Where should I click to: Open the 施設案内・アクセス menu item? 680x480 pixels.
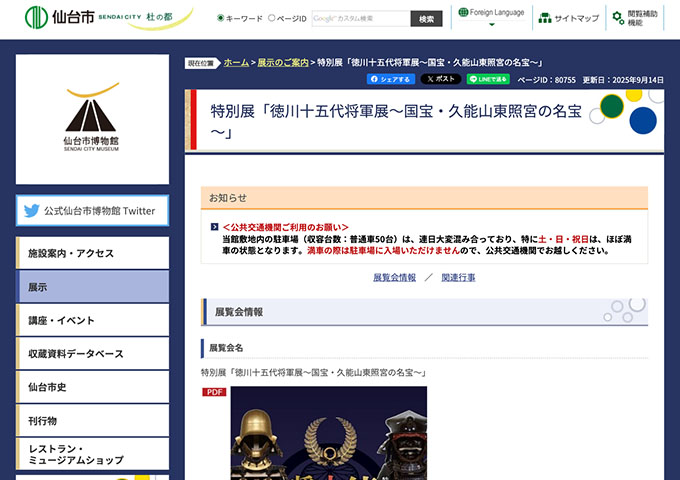pos(92,253)
